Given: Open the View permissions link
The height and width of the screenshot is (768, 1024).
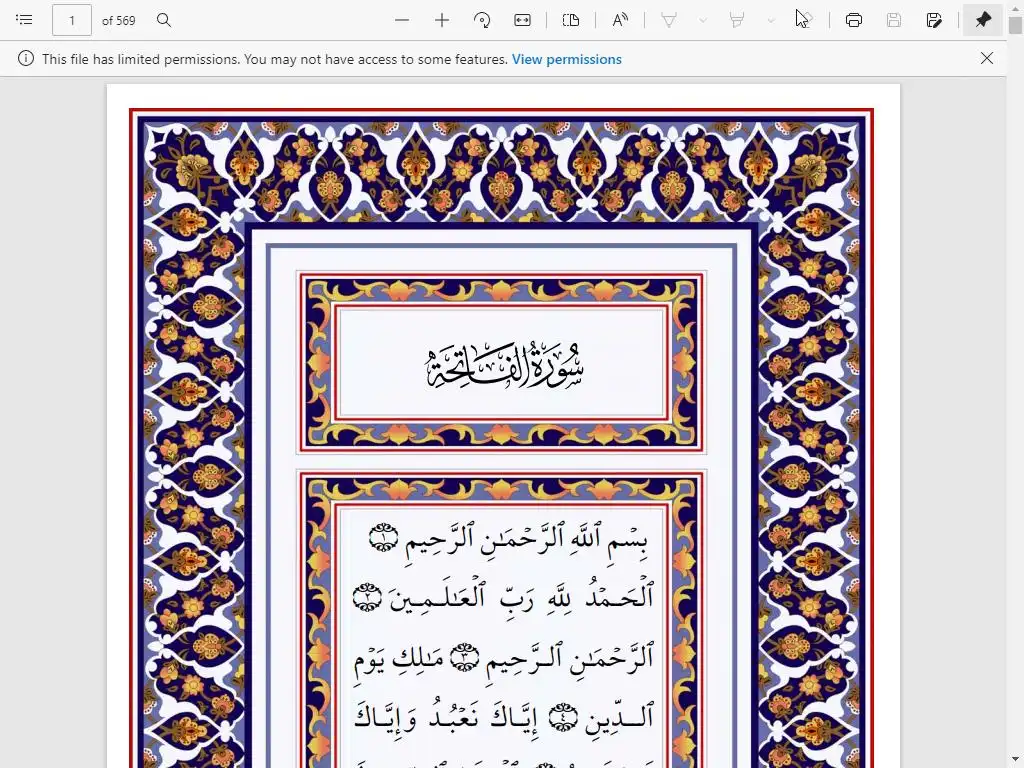Looking at the screenshot, I should point(566,59).
